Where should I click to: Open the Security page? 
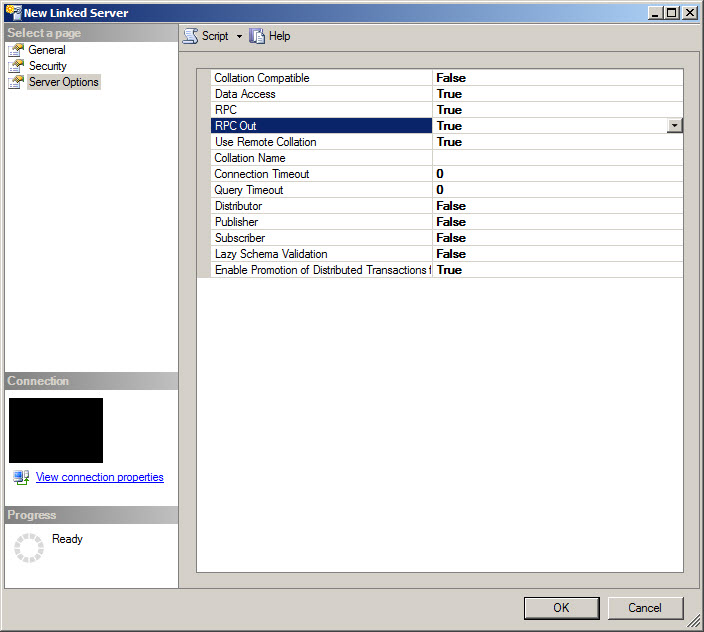point(48,66)
